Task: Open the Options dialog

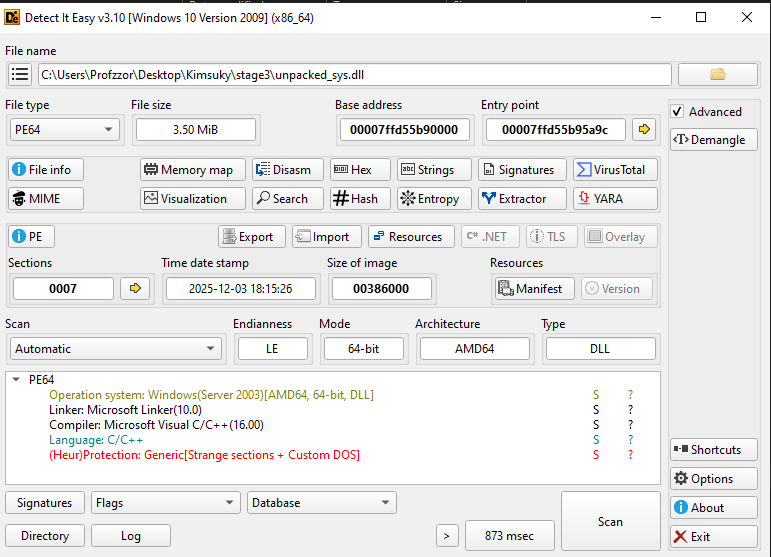Action: point(713,479)
